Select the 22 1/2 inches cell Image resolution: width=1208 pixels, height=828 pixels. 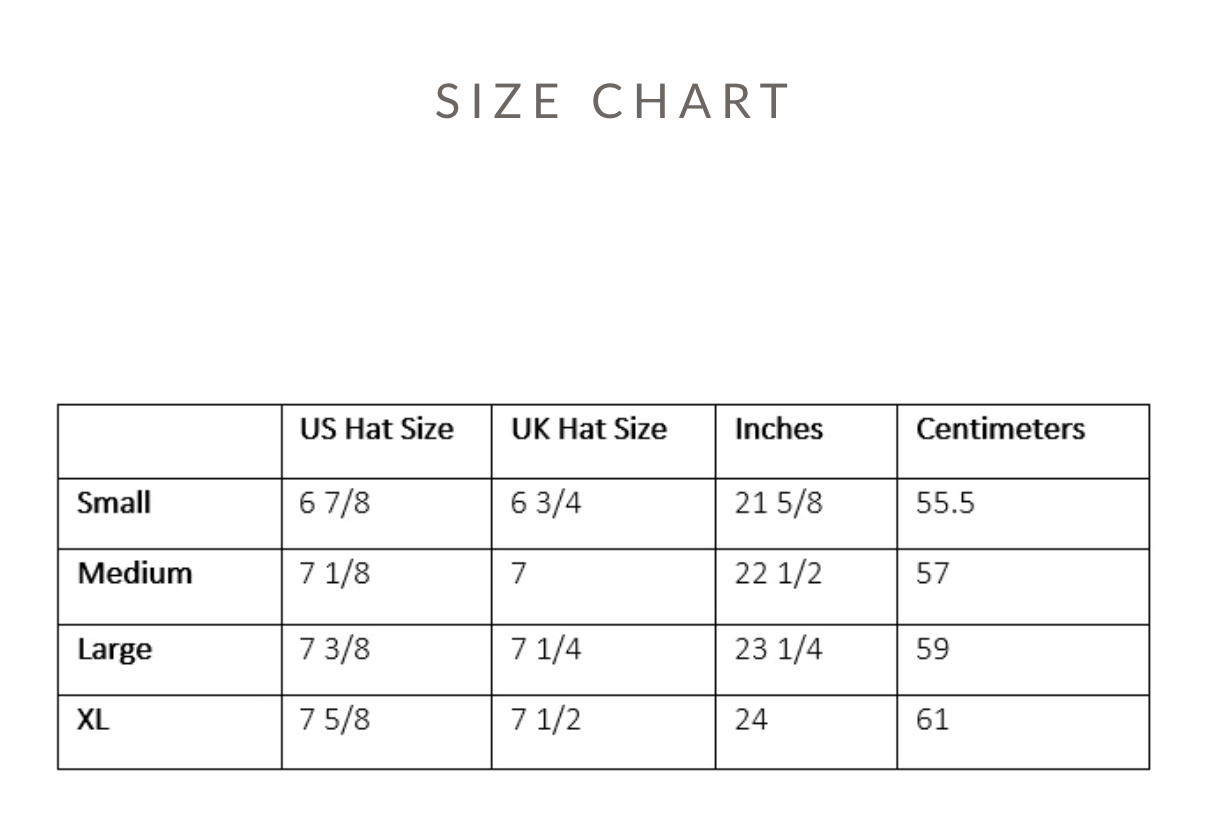778,574
